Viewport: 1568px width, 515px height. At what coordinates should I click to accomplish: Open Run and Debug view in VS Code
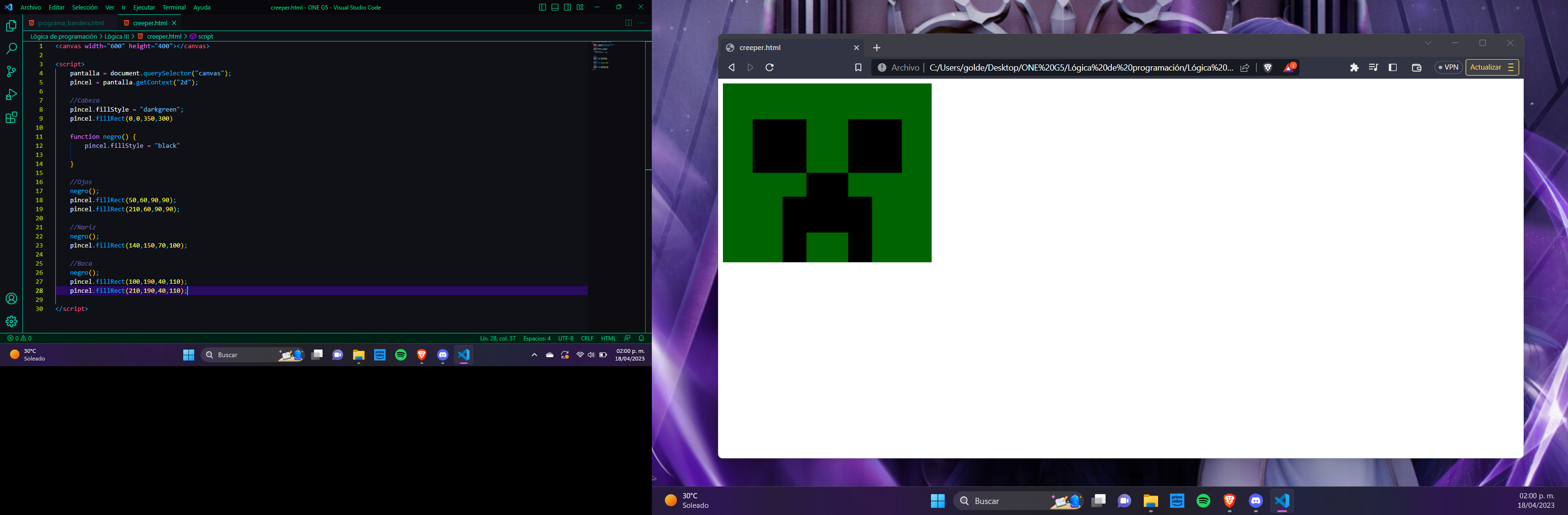pos(11,94)
